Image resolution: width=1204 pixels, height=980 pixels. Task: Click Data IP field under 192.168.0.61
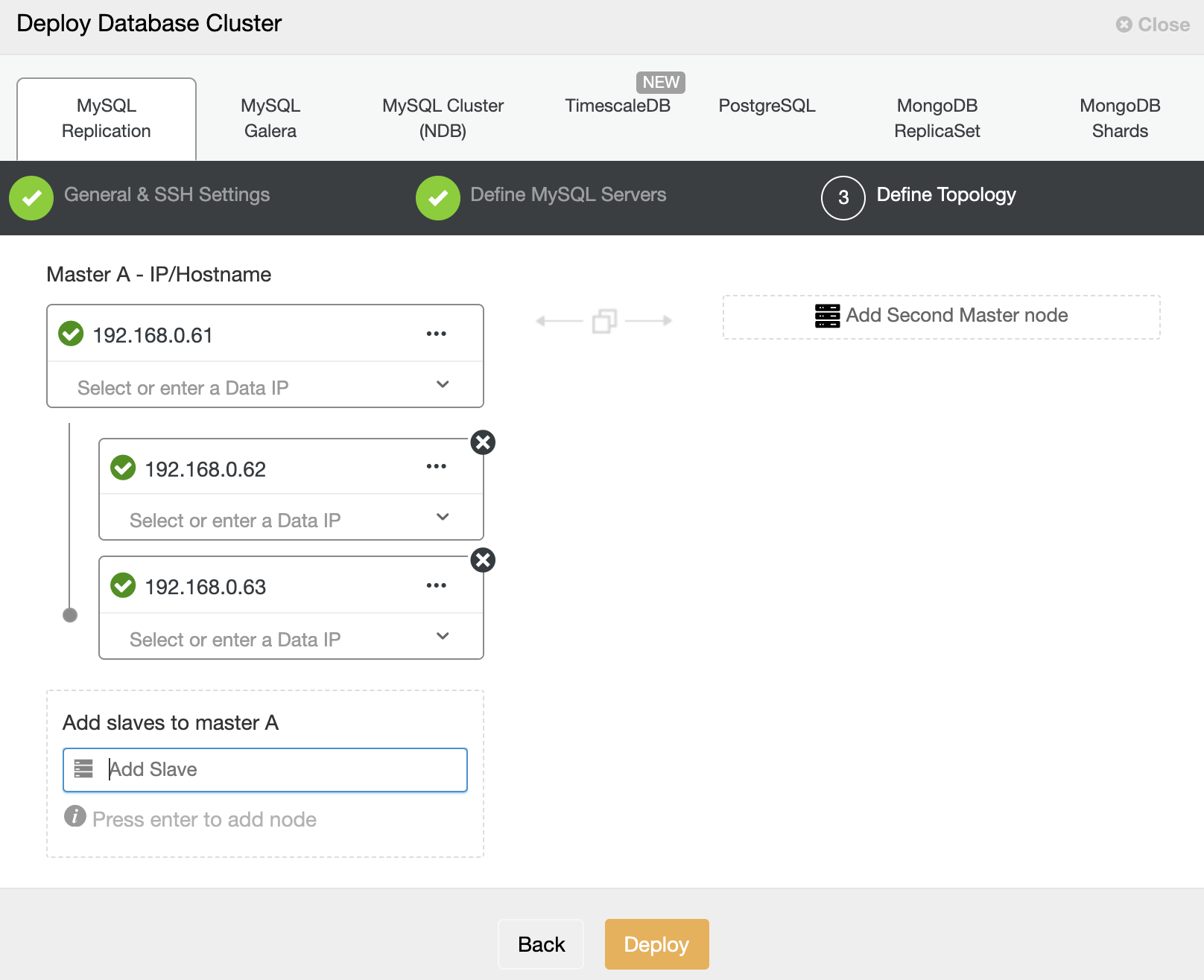coord(265,386)
